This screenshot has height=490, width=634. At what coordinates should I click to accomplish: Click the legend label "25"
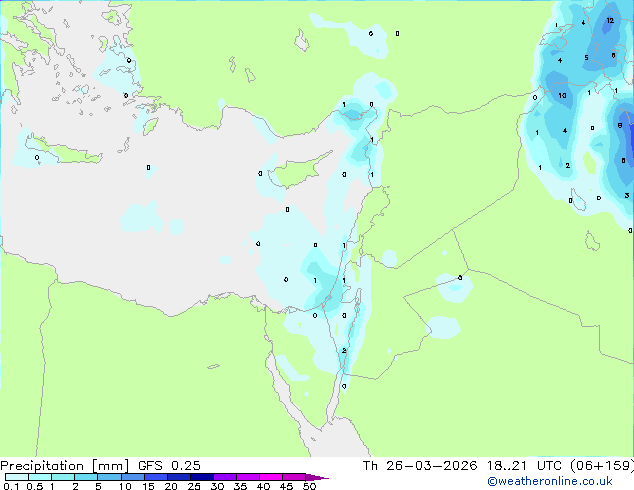coord(194,486)
